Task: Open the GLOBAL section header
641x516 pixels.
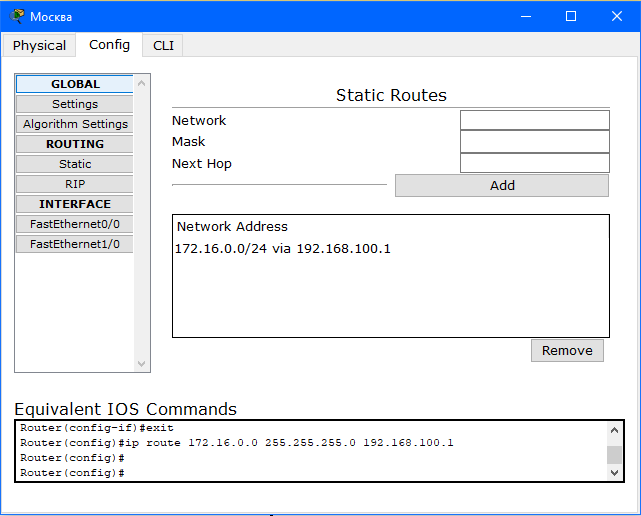Action: point(75,84)
